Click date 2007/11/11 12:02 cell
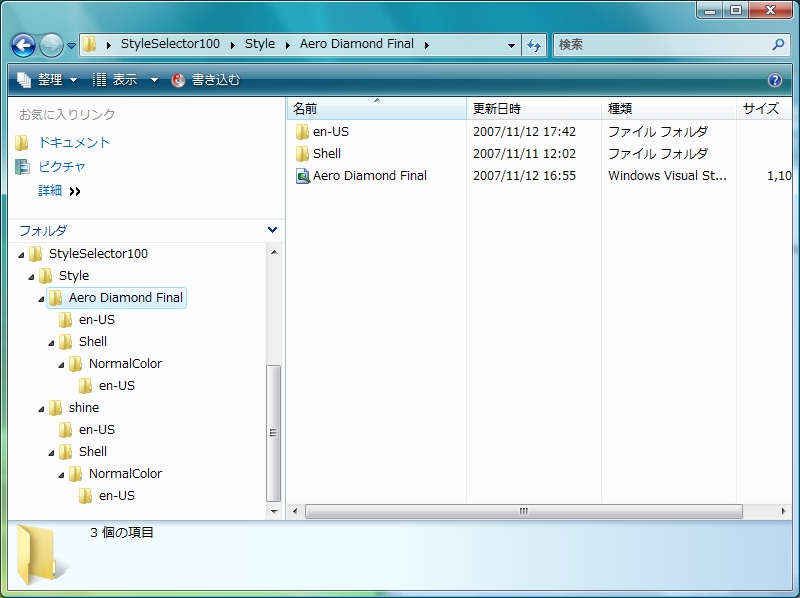 [x=524, y=154]
